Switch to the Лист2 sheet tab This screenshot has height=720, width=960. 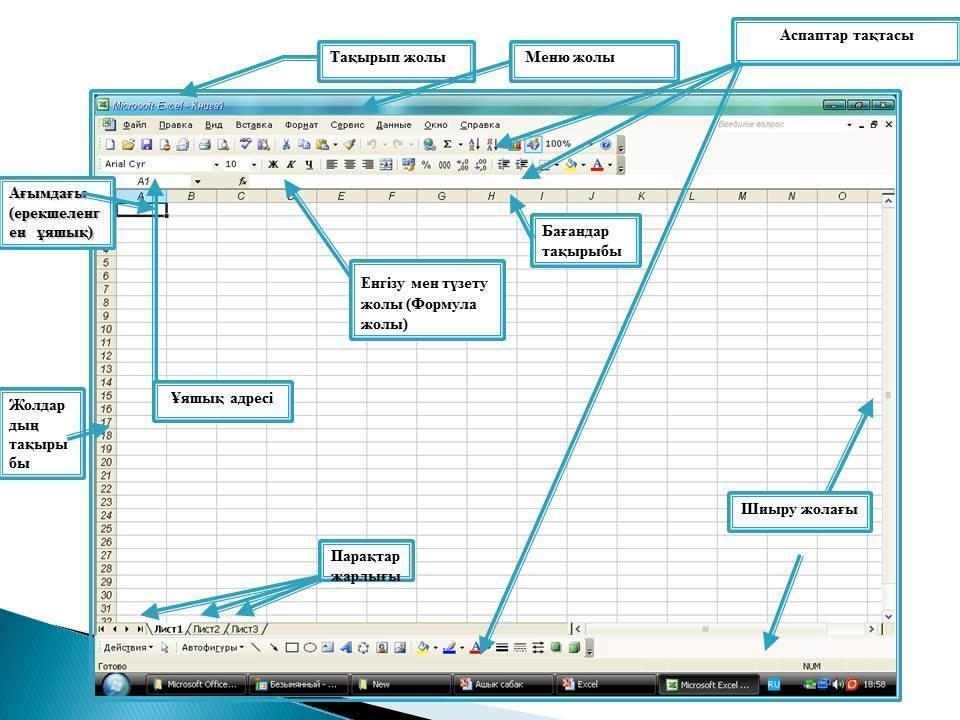pyautogui.click(x=206, y=629)
